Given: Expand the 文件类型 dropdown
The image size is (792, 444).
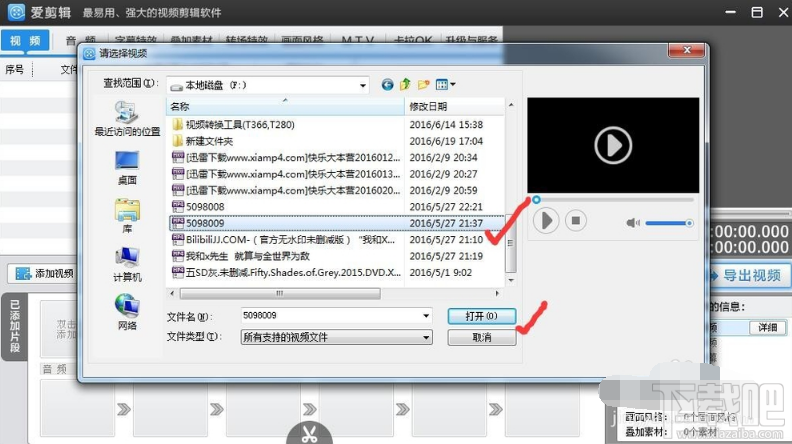Looking at the screenshot, I should [426, 337].
